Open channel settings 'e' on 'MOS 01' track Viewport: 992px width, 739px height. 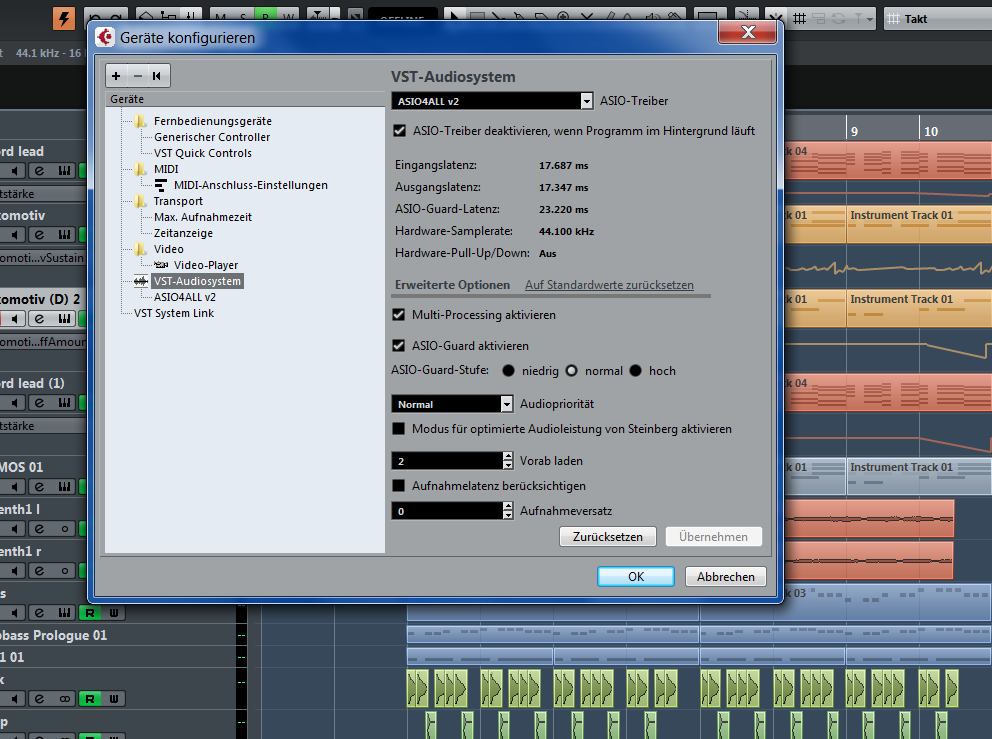(x=39, y=487)
